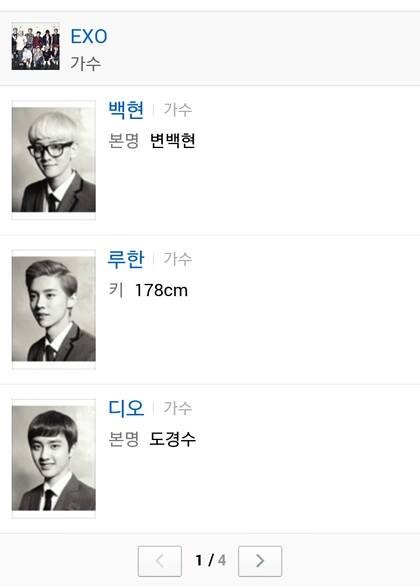Viewport: 420px width, 587px height.
Task: Click the 디오 name link
Action: pyautogui.click(x=126, y=408)
